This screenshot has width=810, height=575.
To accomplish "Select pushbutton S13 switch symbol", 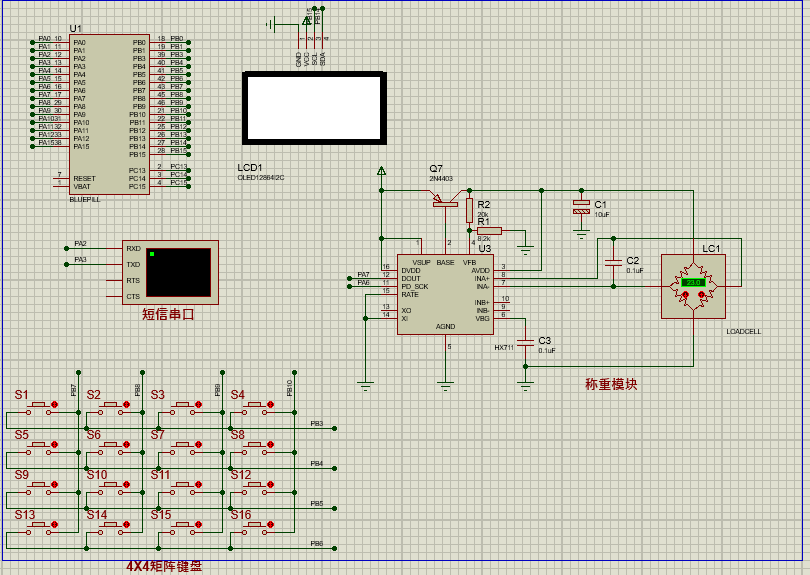I will (39, 528).
